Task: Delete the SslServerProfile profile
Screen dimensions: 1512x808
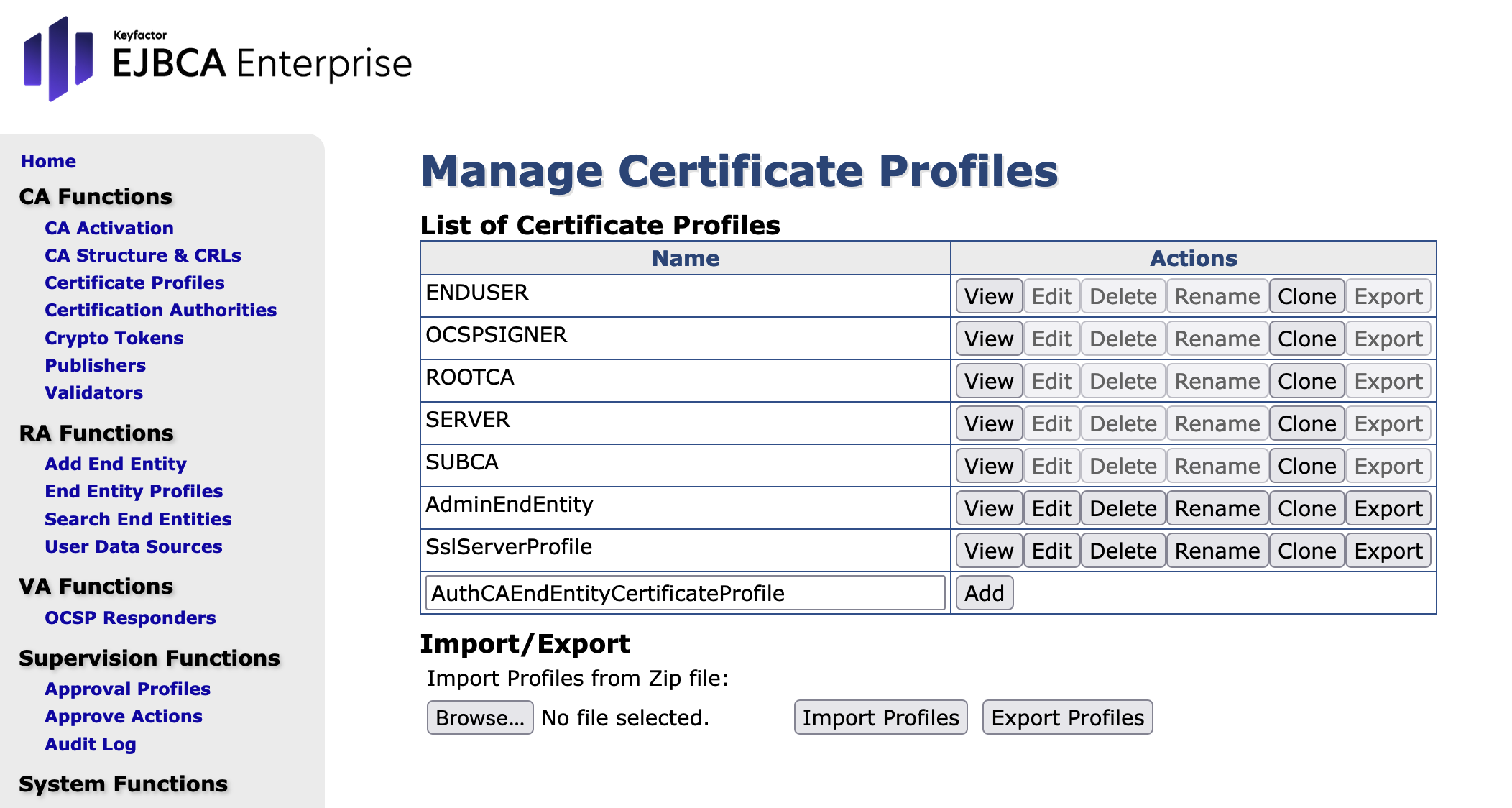Action: 1123,551
